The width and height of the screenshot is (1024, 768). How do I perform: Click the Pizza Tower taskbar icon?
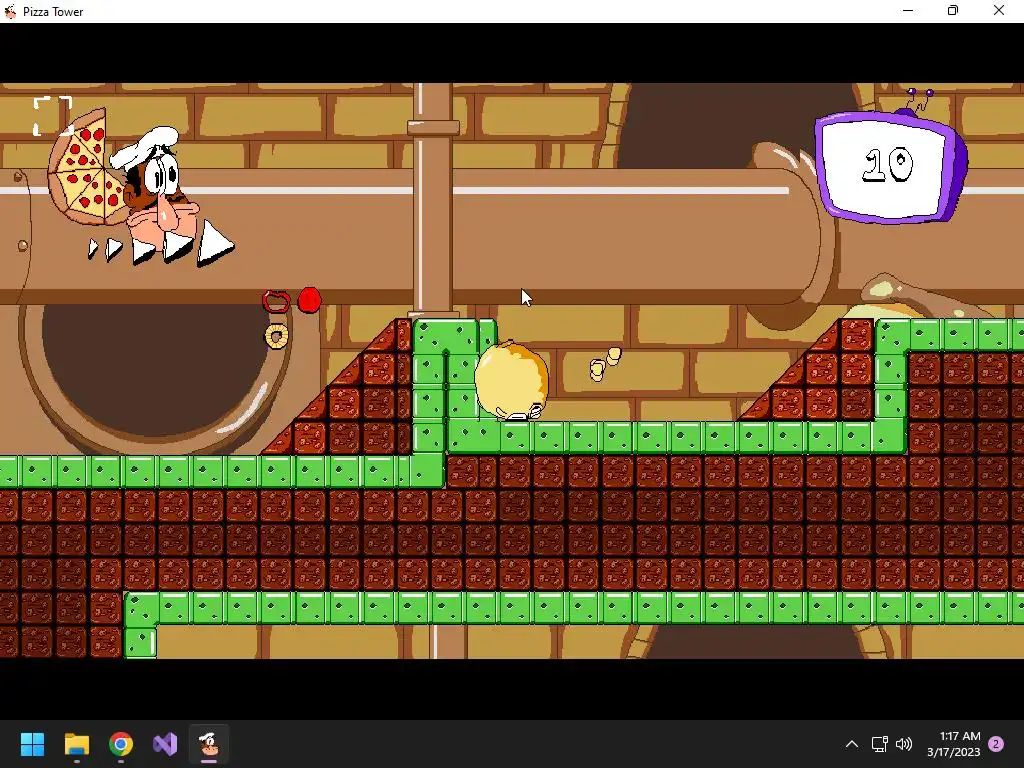209,744
